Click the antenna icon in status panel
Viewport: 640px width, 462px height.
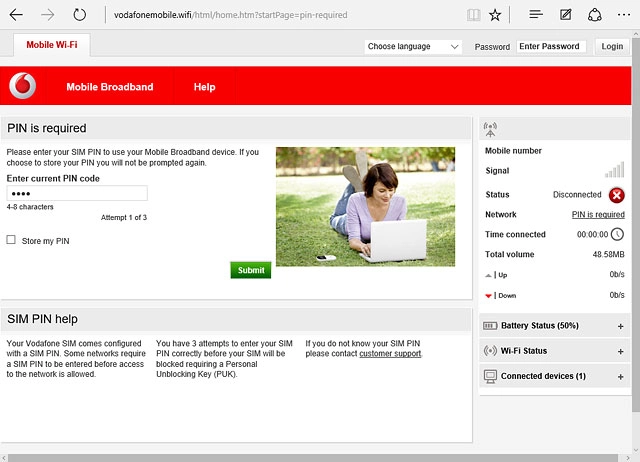pos(489,128)
